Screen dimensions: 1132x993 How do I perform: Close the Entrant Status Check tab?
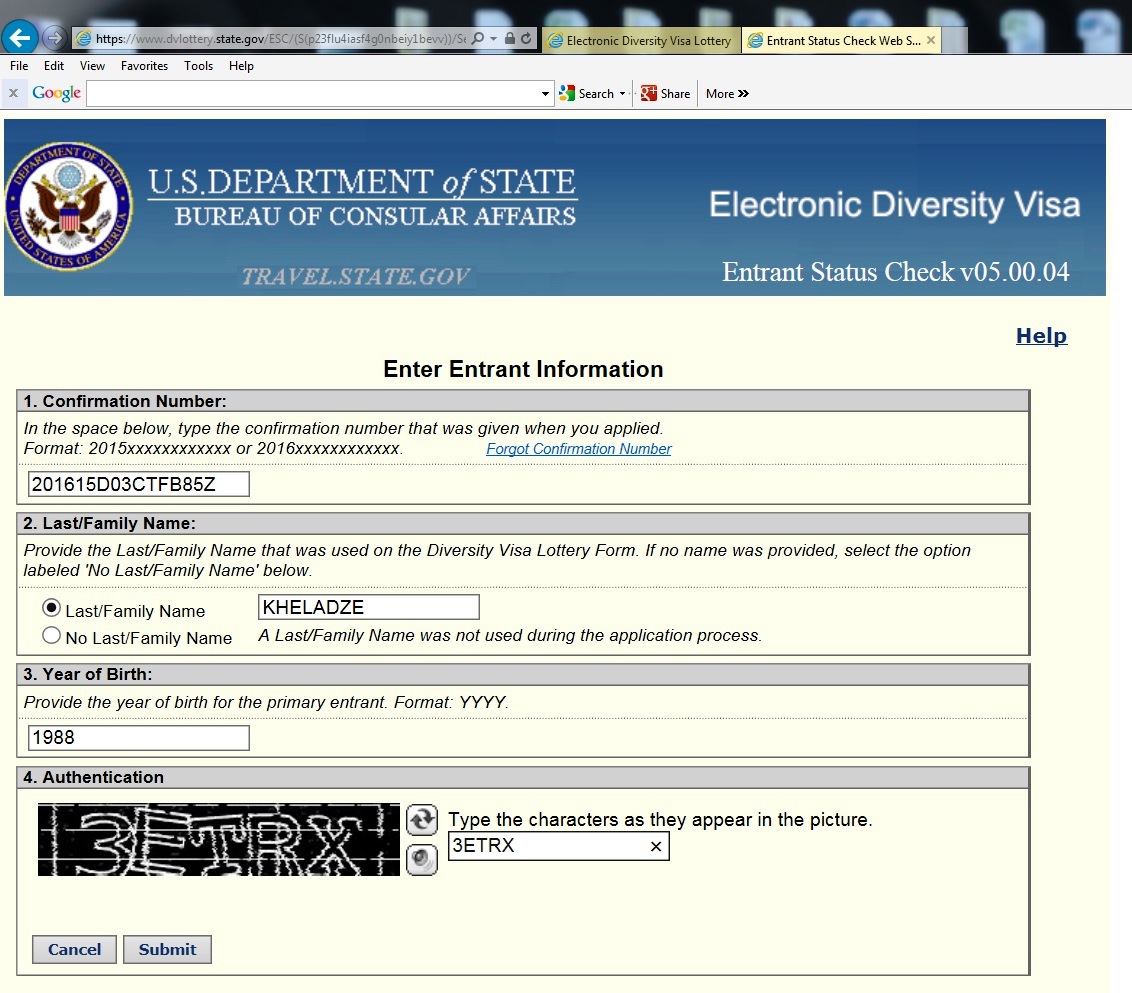coord(931,40)
